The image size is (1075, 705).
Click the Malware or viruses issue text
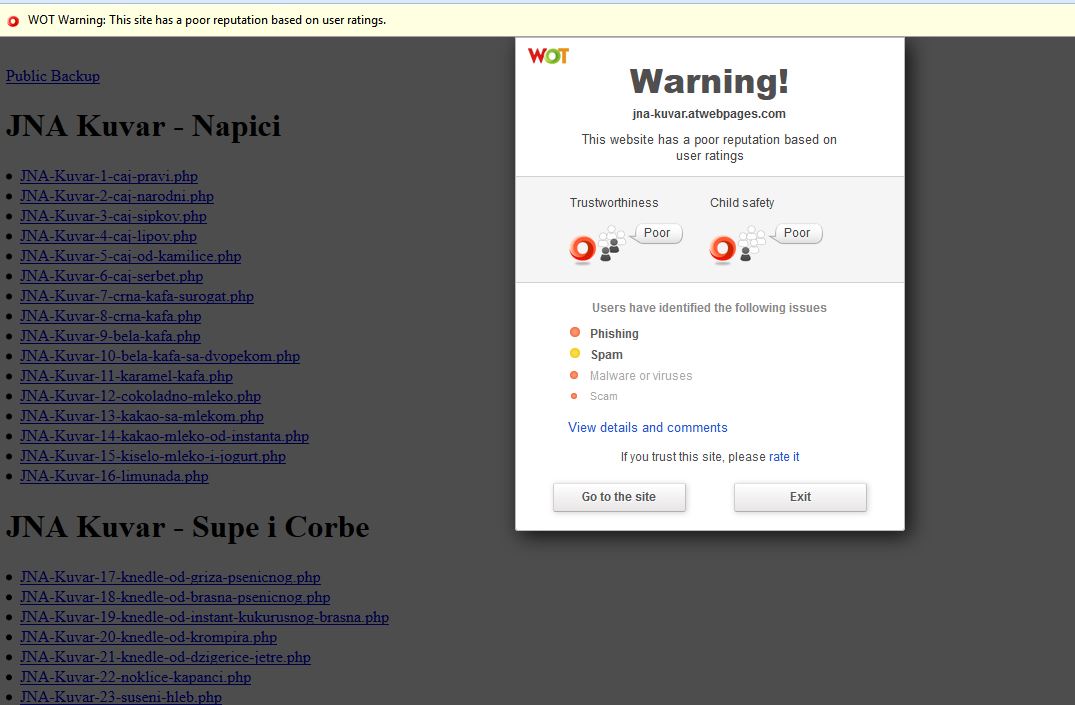click(x=641, y=376)
